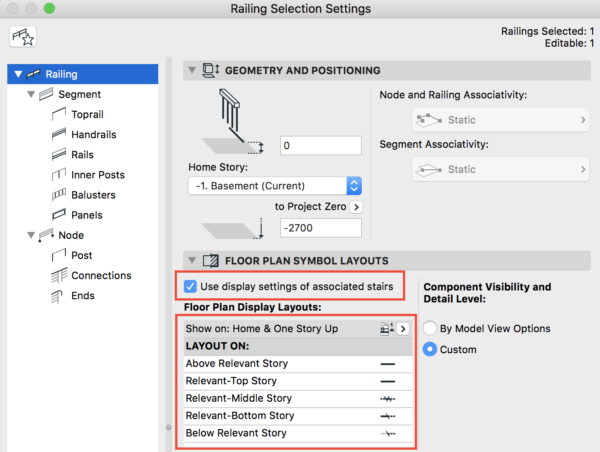Viewport: 600px width, 452px height.
Task: Click the Ends tree icon
Action: [56, 296]
